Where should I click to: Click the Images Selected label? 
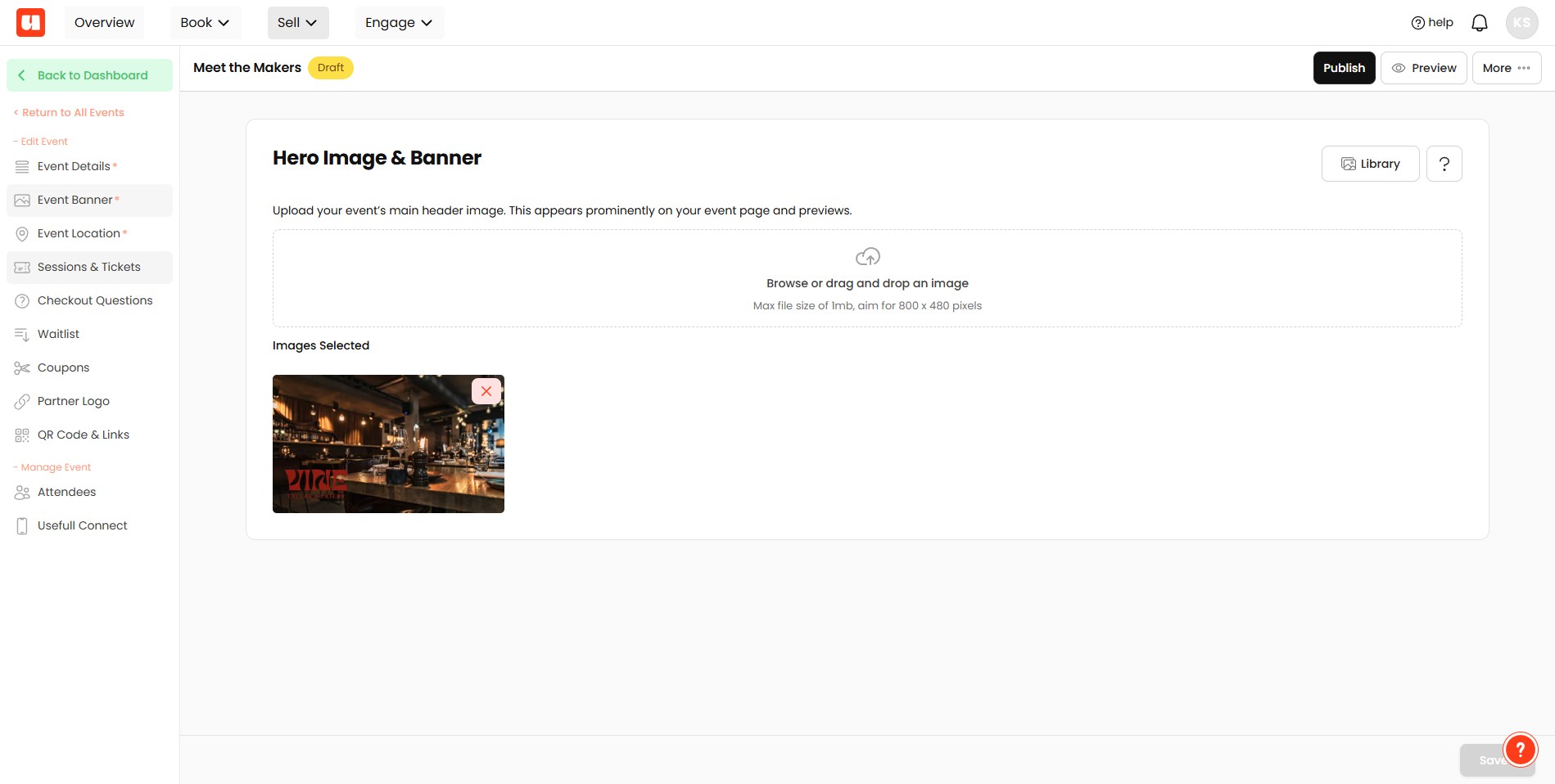point(321,345)
